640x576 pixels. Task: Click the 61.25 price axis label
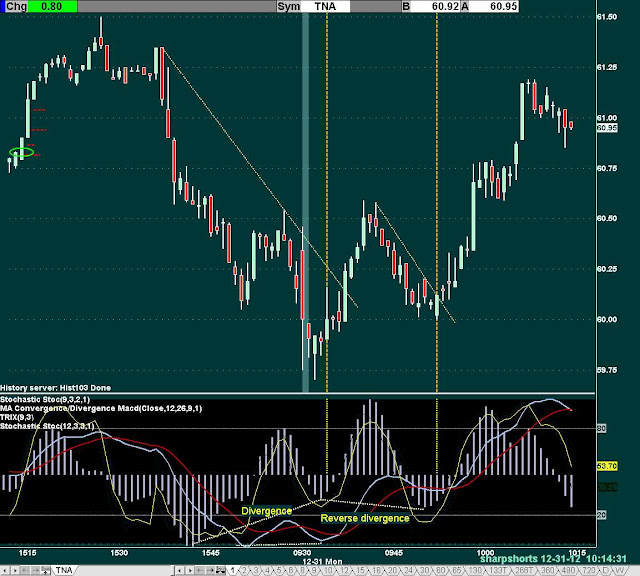click(607, 67)
